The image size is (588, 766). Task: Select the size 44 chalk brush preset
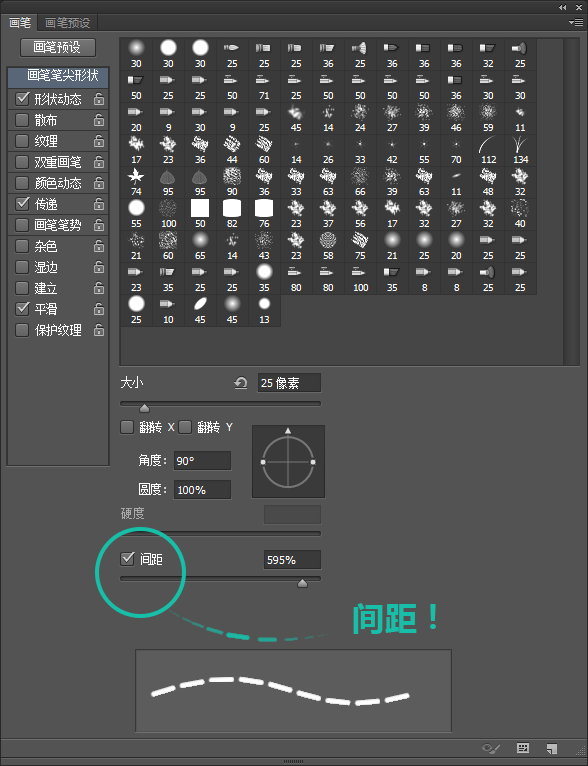pos(232,151)
